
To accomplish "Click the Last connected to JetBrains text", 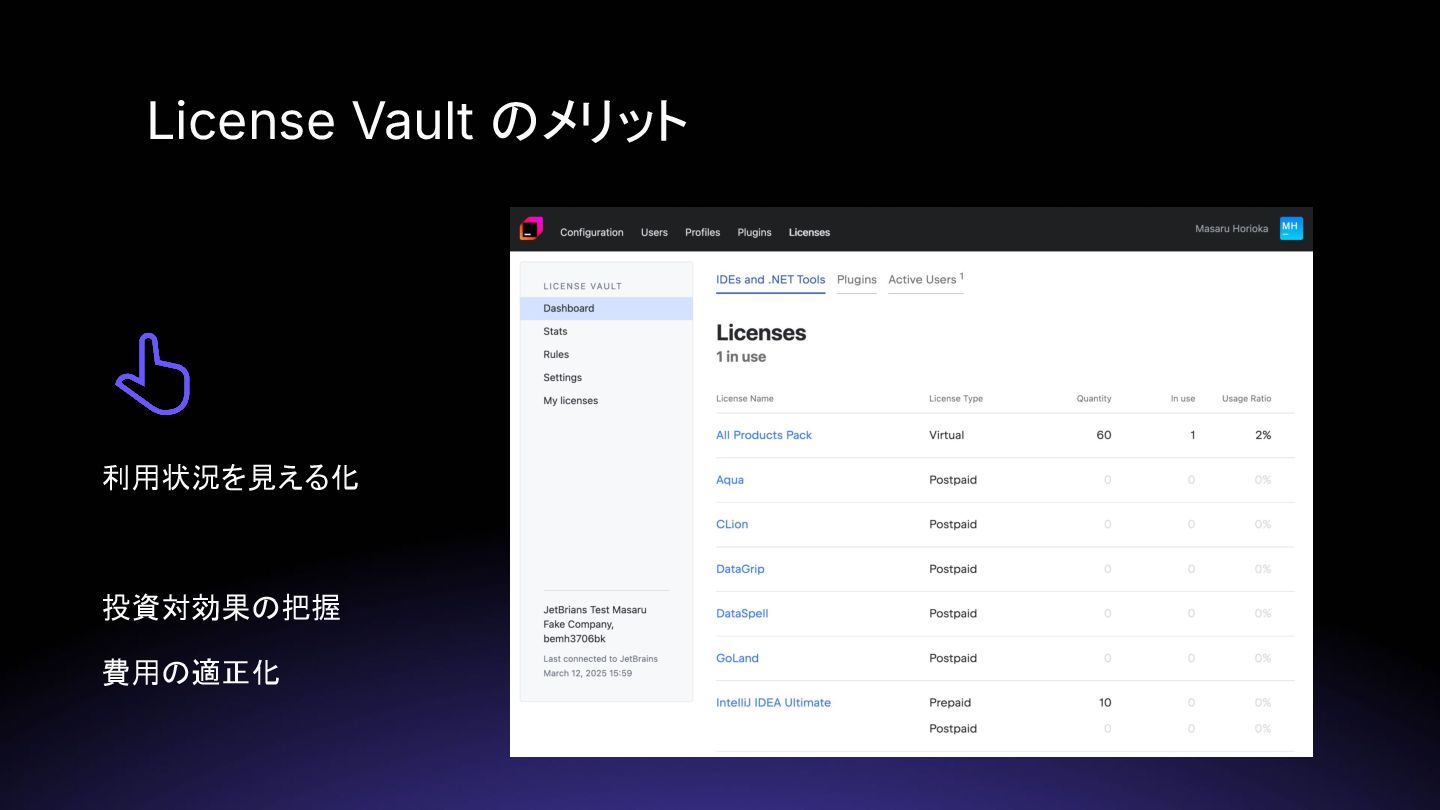I will (x=600, y=658).
